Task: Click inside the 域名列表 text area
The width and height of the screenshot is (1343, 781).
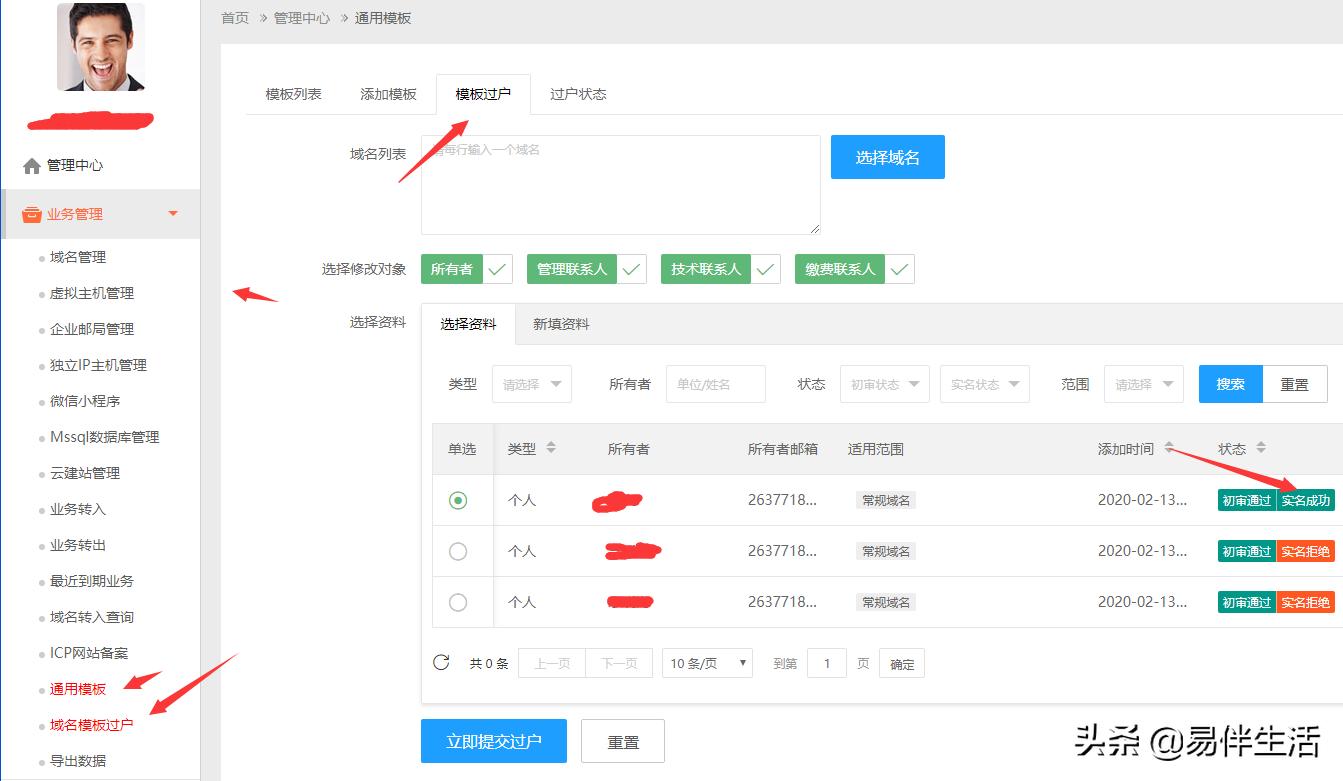Action: tap(620, 184)
